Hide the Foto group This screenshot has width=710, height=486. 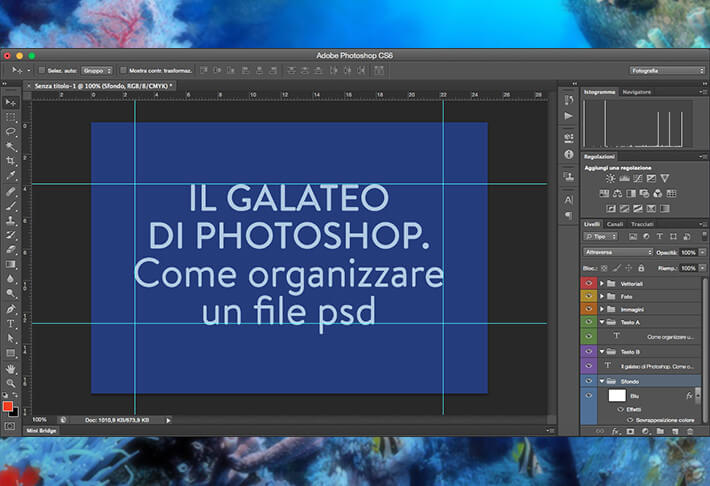coord(589,296)
